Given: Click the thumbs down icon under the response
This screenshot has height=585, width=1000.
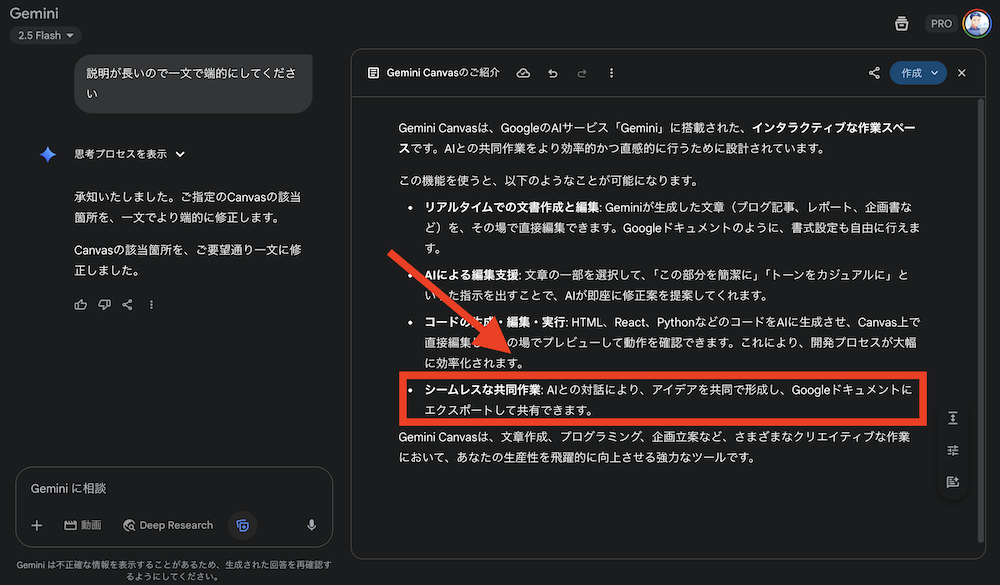Looking at the screenshot, I should point(104,304).
